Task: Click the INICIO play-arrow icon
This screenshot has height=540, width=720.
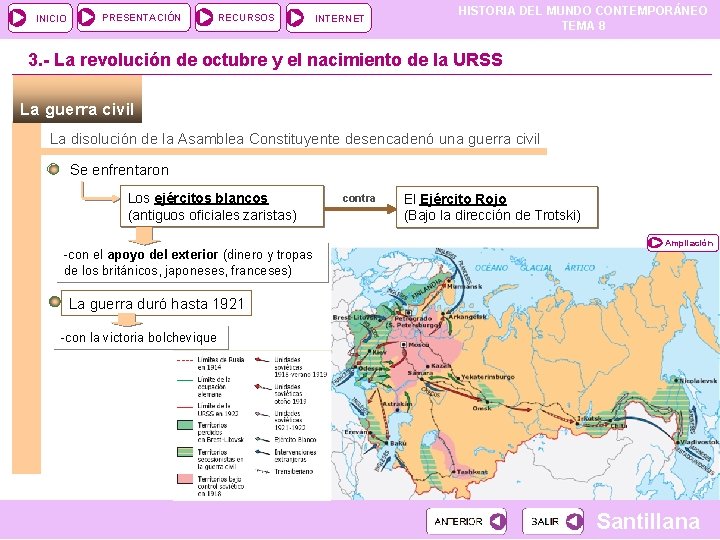Action: pyautogui.click(x=18, y=18)
